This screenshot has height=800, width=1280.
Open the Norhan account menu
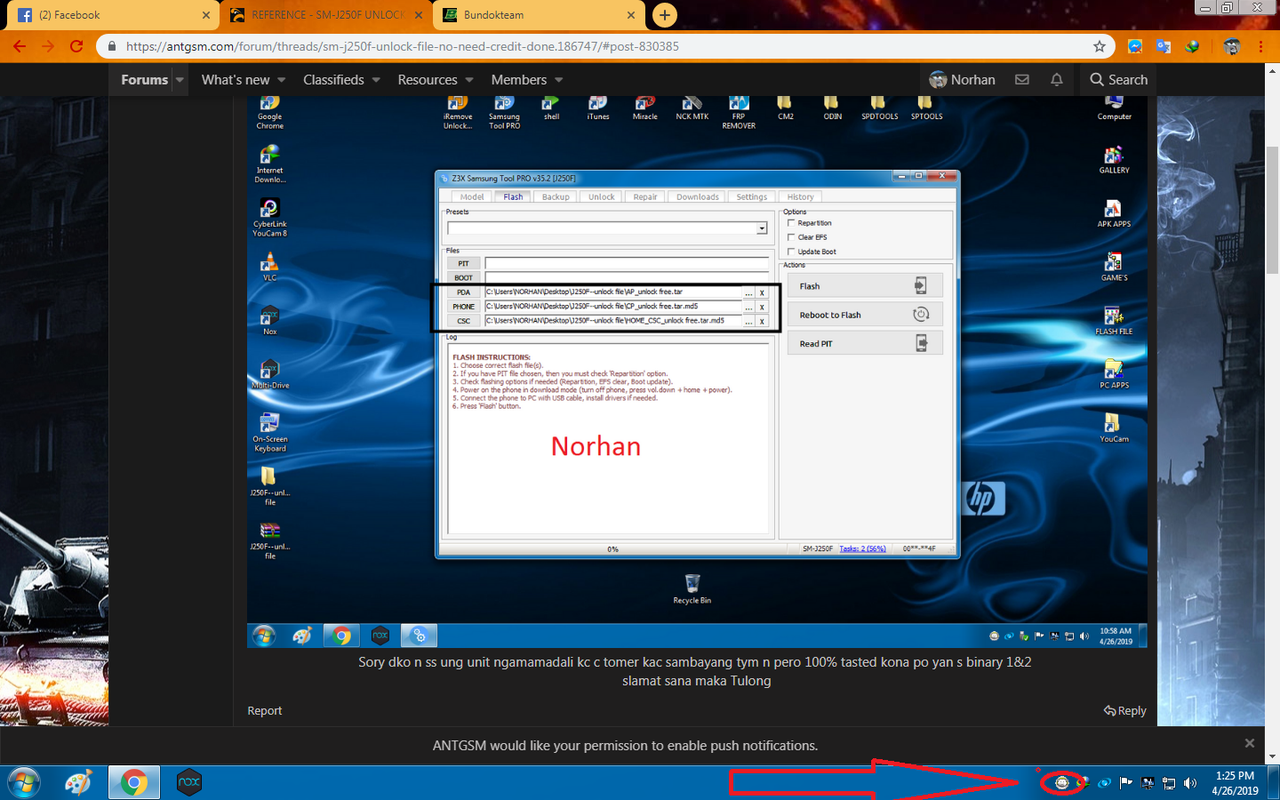[x=962, y=79]
